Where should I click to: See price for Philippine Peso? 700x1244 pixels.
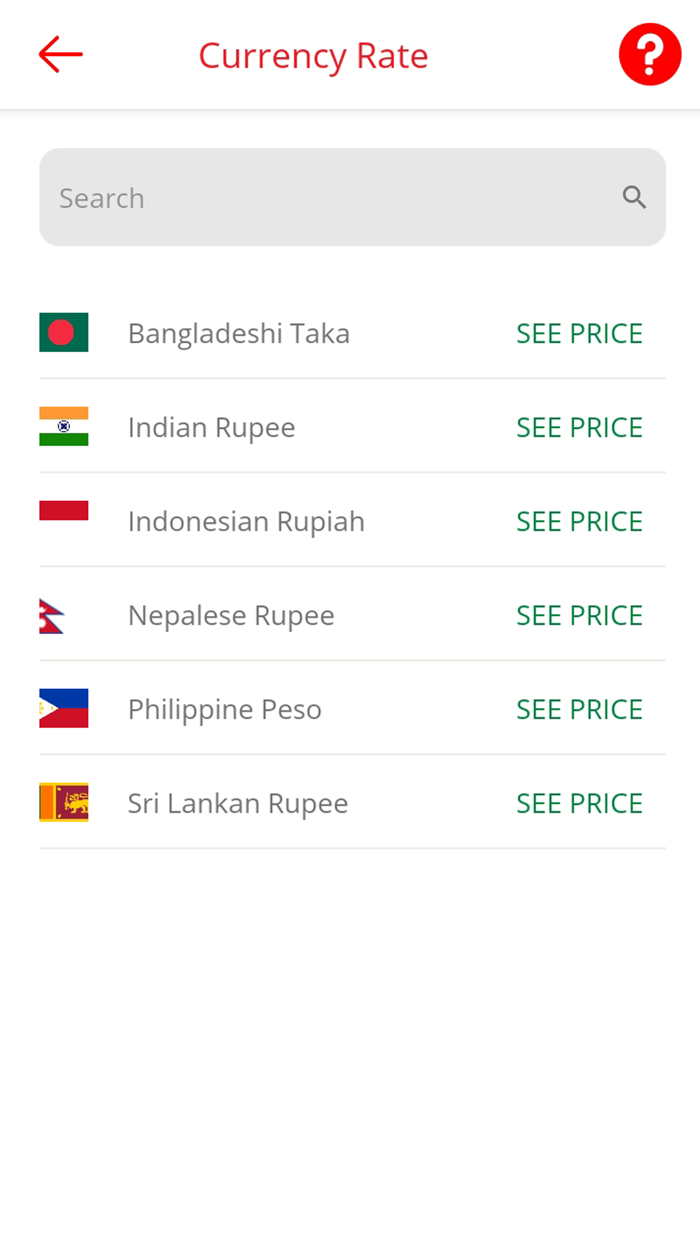579,708
